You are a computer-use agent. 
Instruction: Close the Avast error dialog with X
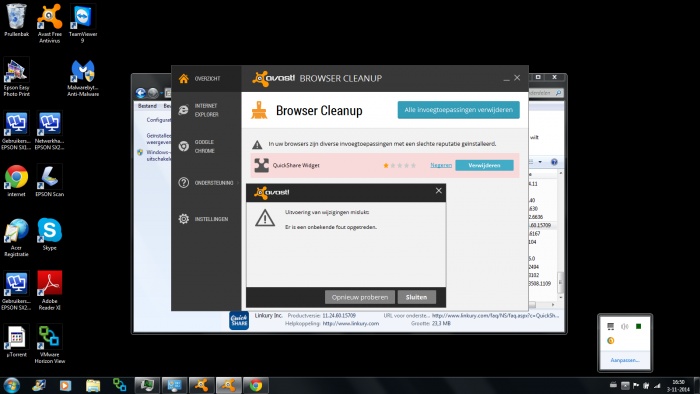[x=438, y=191]
